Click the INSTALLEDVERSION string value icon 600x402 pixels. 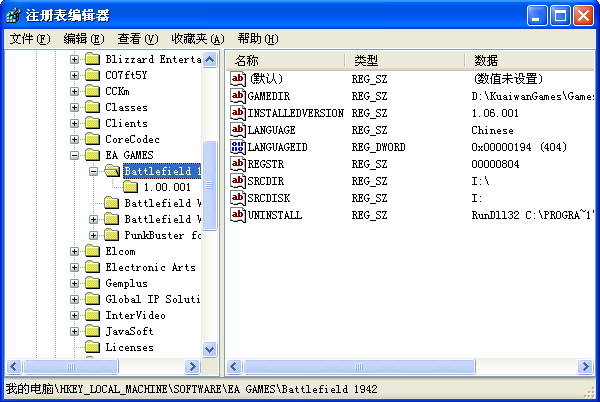tap(238, 113)
